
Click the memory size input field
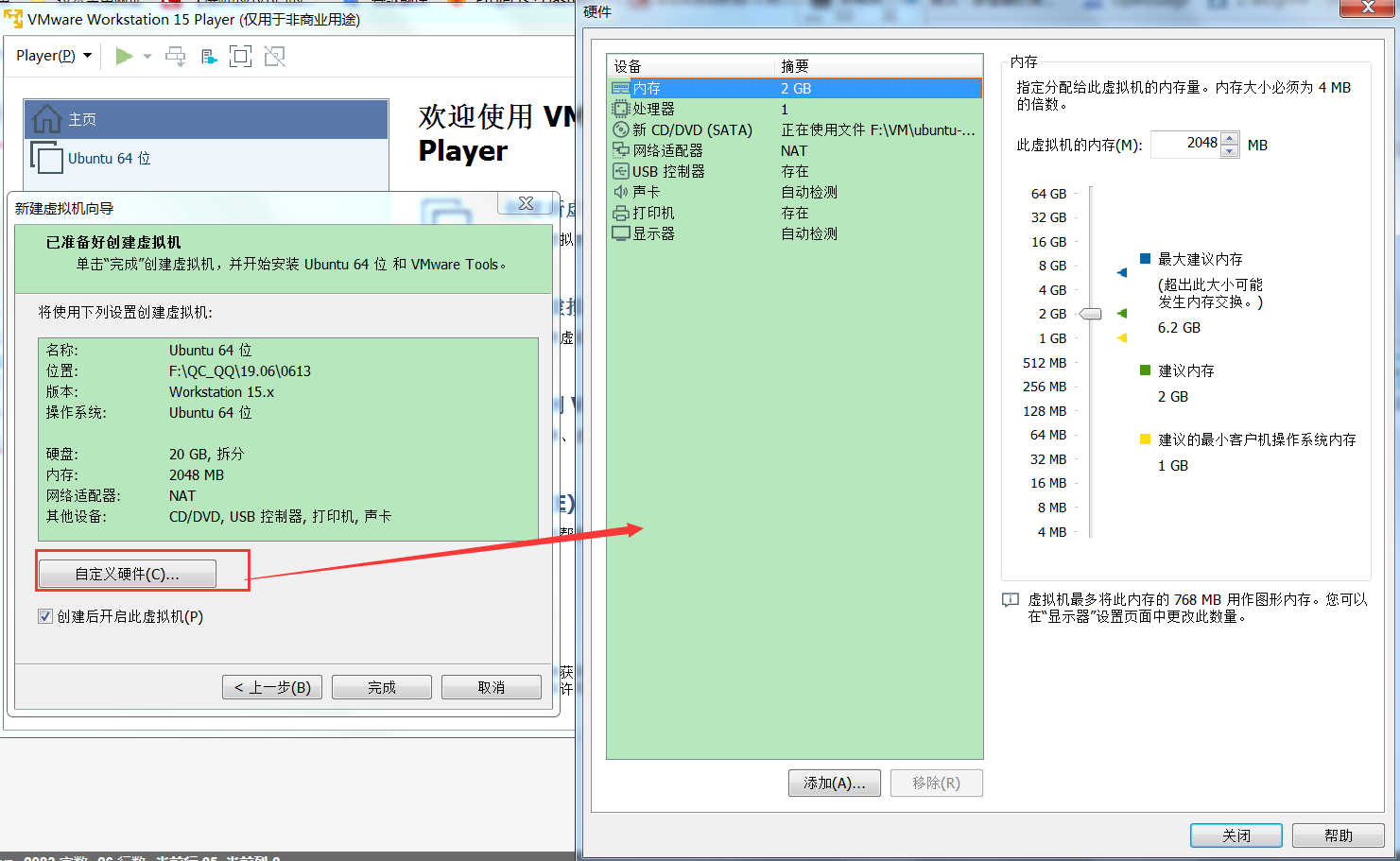point(1186,144)
